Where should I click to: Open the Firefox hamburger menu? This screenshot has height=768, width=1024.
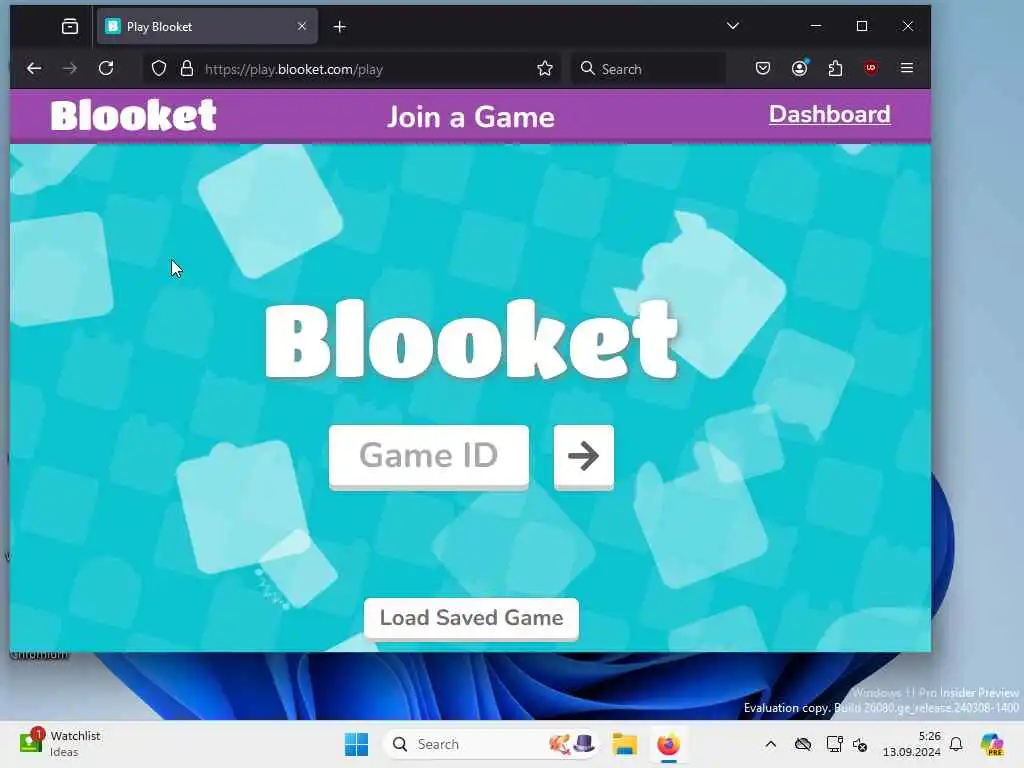tap(906, 69)
